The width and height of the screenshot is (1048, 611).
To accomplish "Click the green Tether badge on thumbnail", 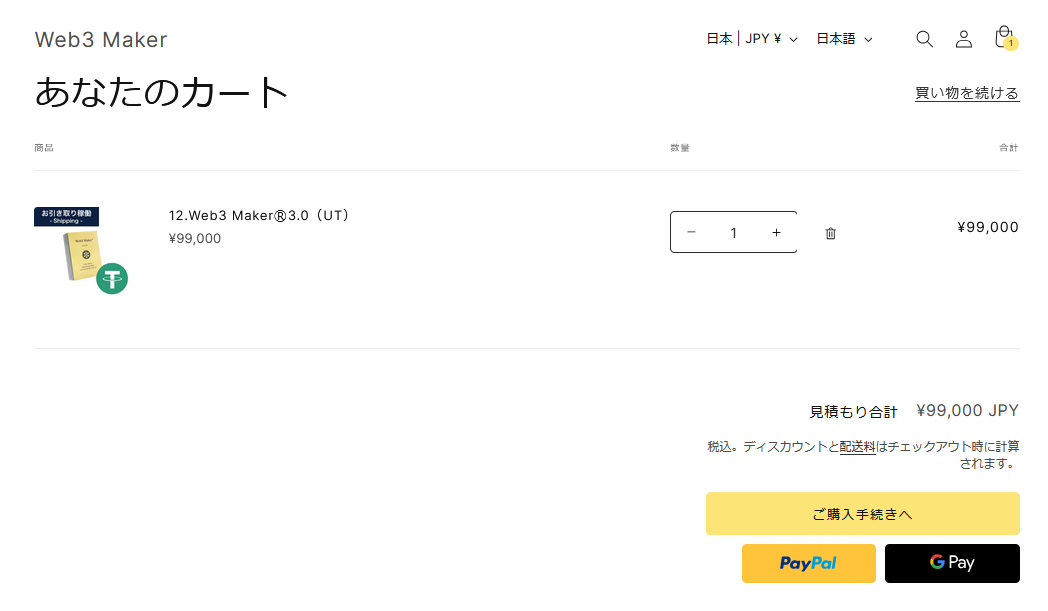I will click(112, 279).
